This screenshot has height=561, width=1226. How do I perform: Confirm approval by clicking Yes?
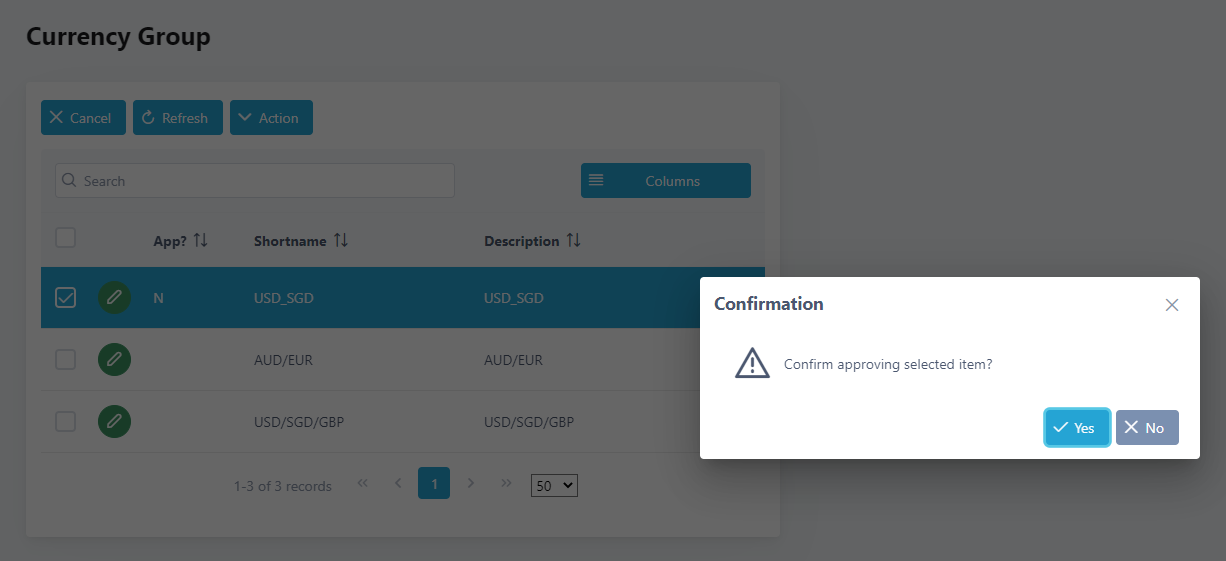(1076, 428)
